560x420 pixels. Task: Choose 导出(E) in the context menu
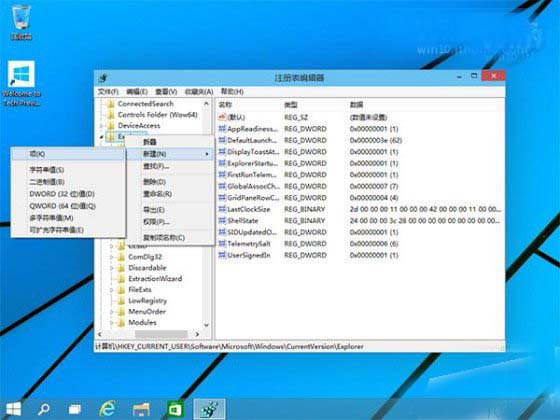tap(170, 210)
